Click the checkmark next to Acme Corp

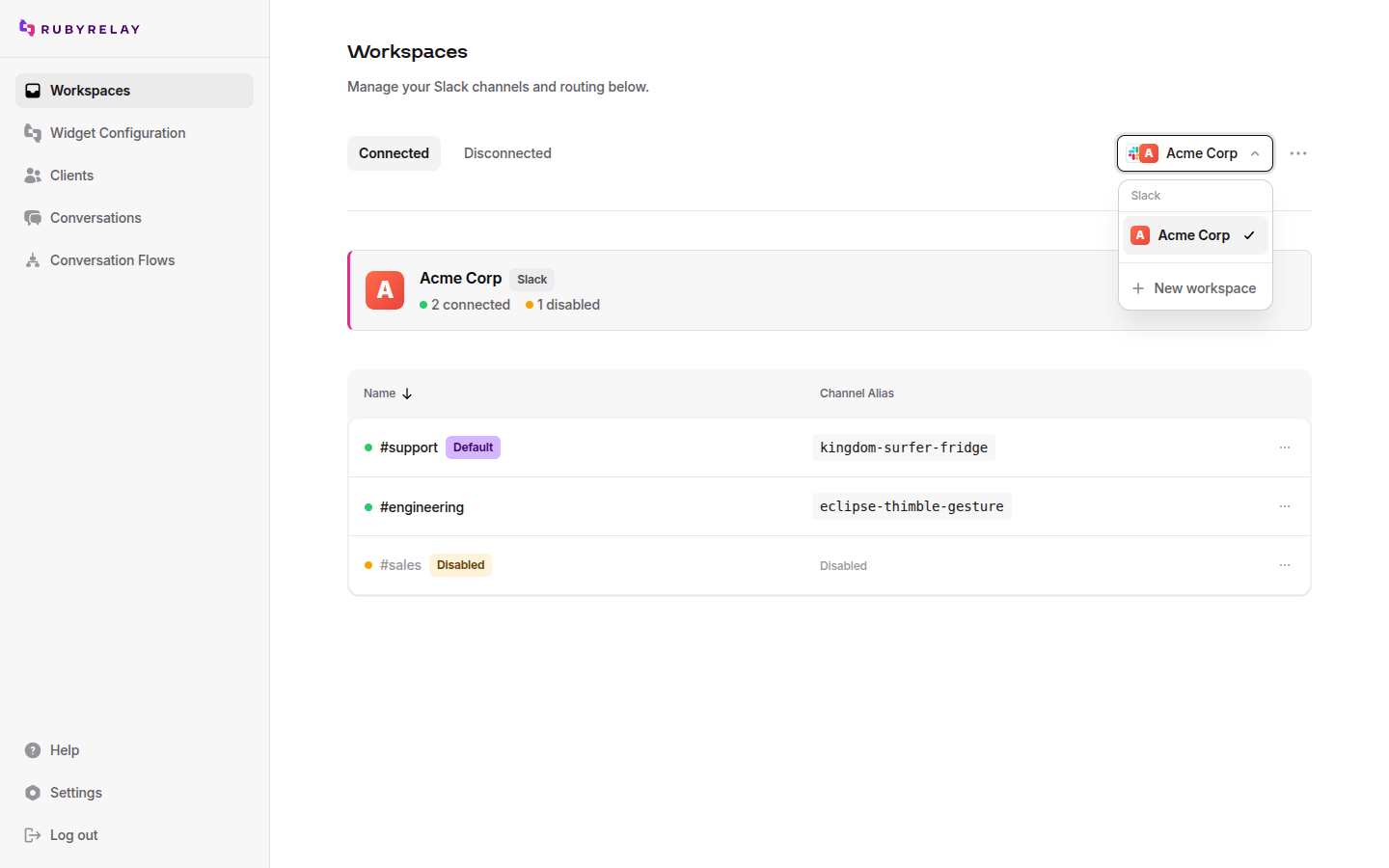pos(1249,235)
